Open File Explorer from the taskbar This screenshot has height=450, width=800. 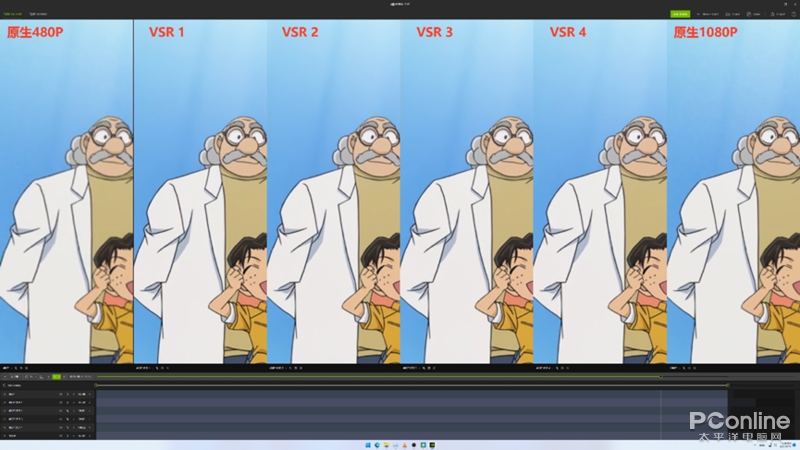click(386, 445)
